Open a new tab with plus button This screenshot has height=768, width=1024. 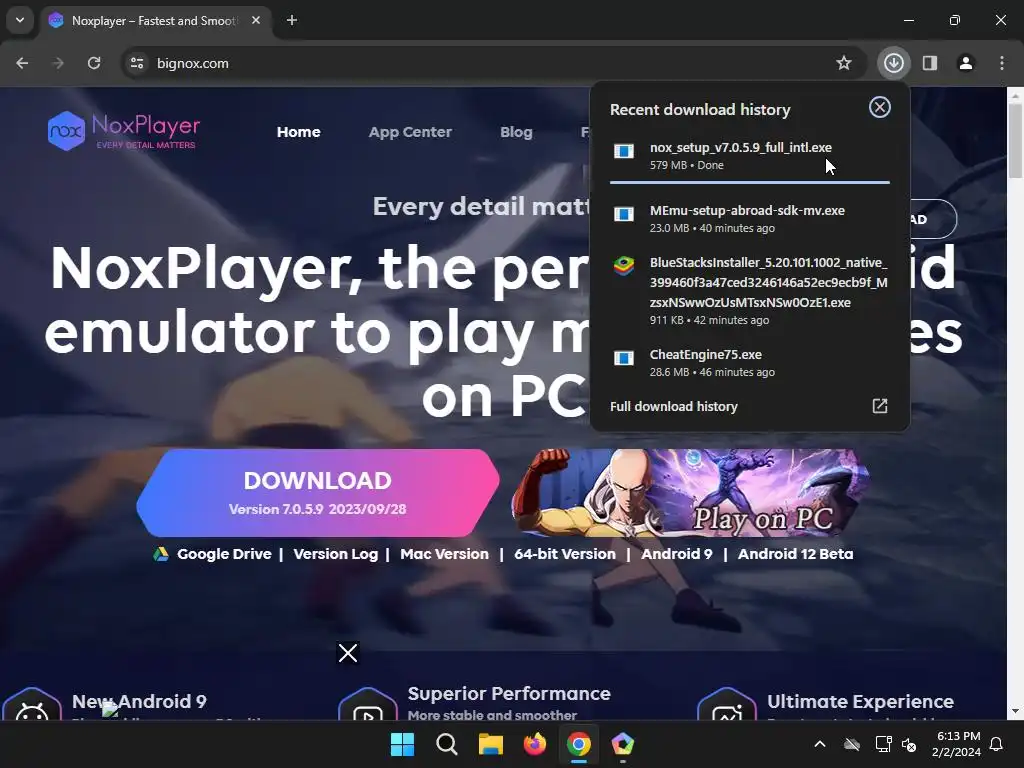coord(292,20)
